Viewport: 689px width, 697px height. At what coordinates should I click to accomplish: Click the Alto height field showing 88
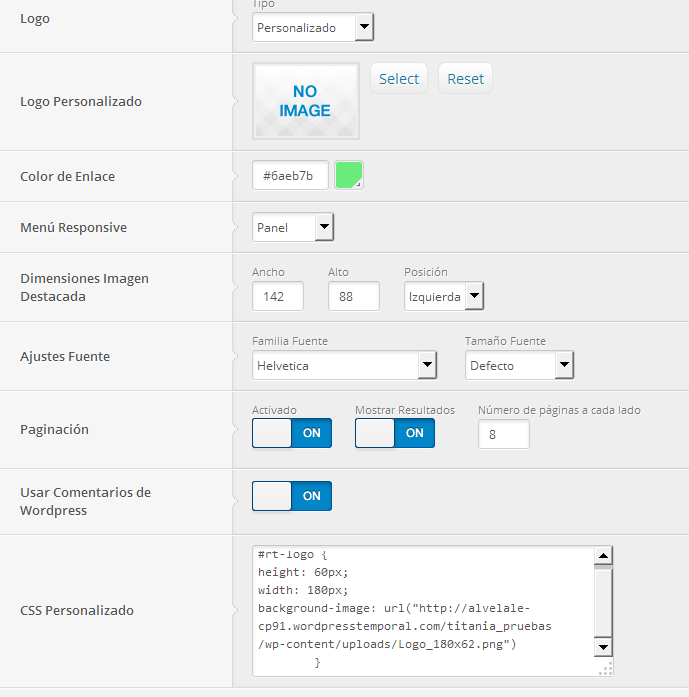pyautogui.click(x=354, y=296)
